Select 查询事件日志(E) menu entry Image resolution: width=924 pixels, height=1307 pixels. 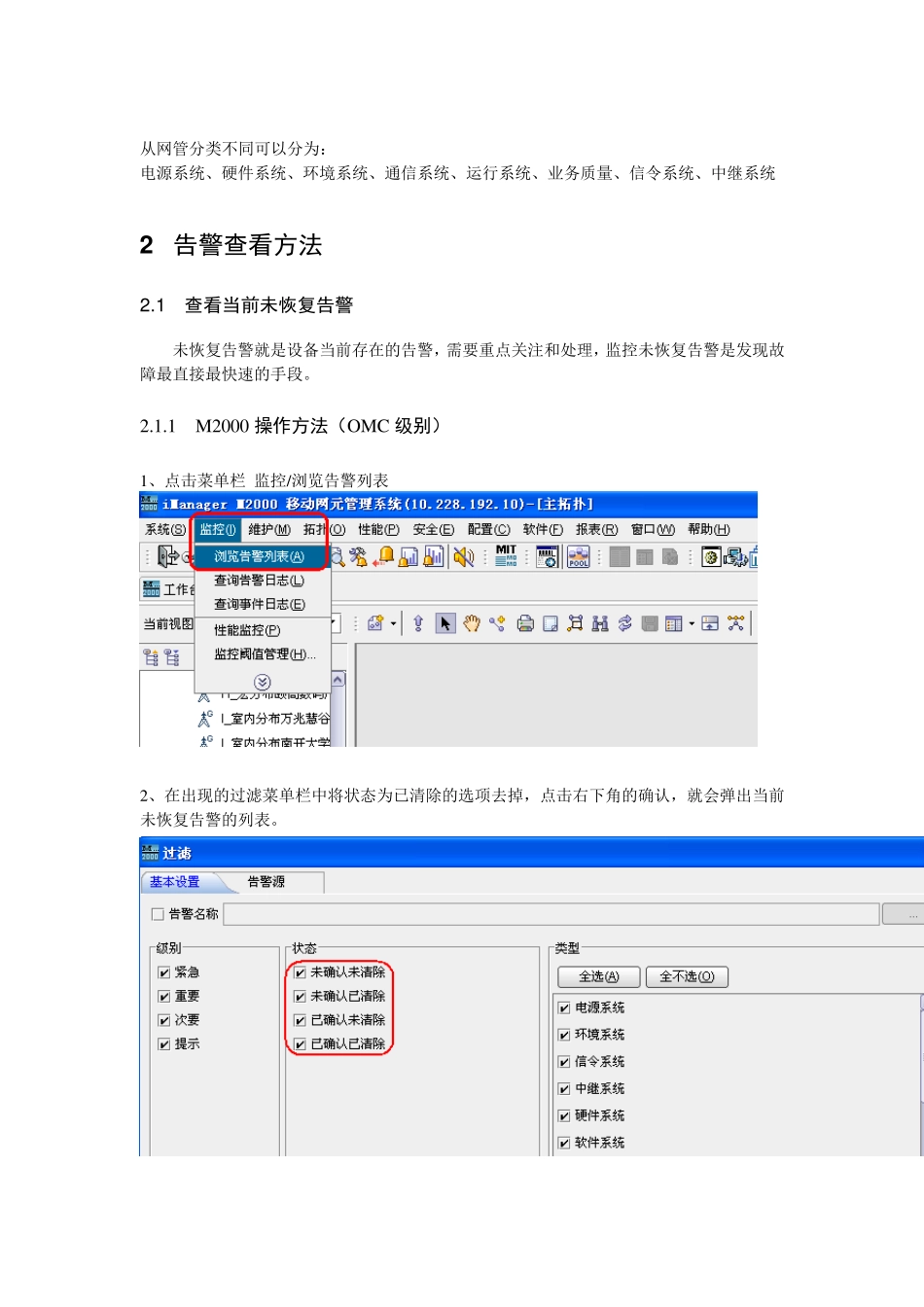pos(263,604)
